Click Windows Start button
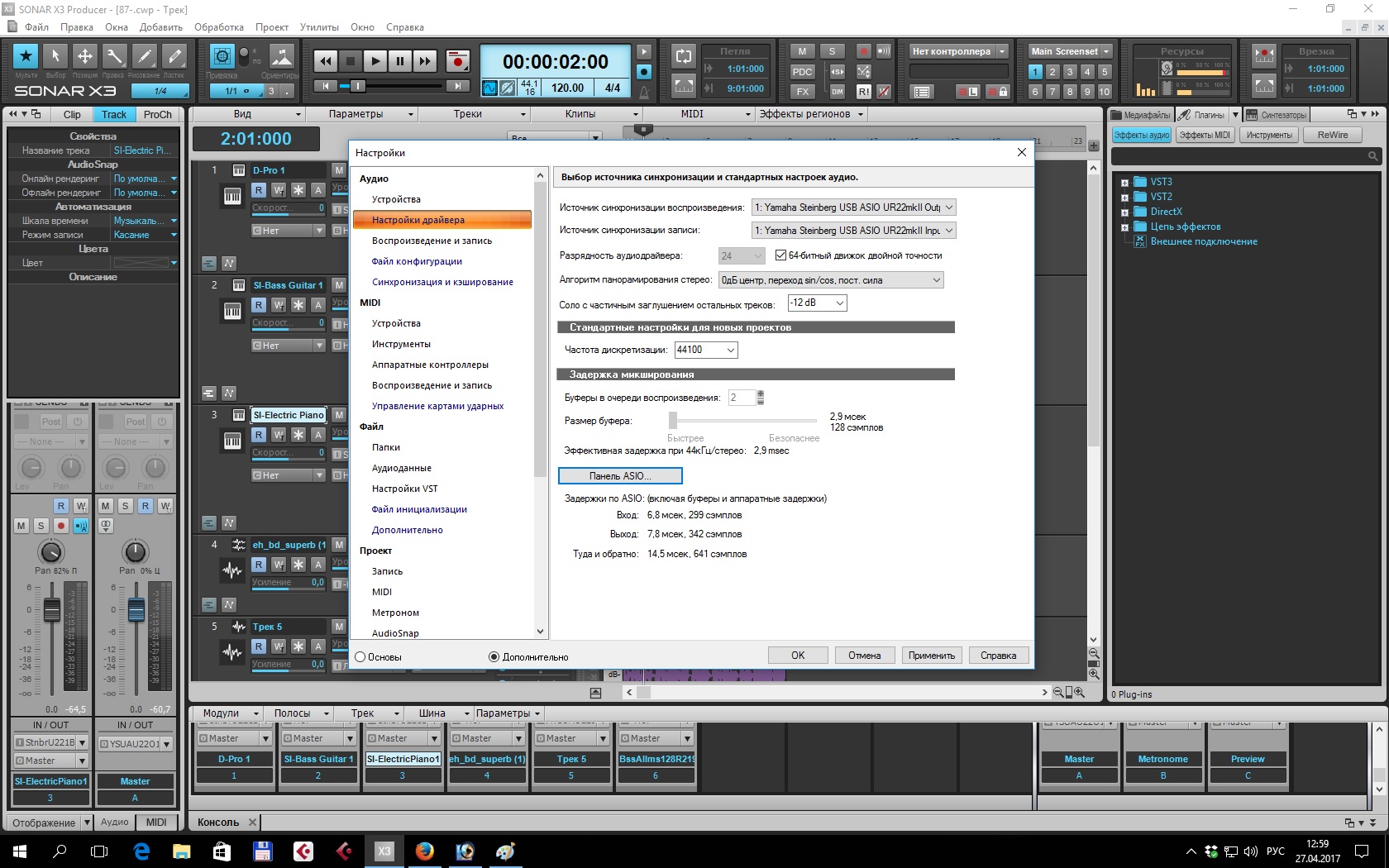Viewport: 1389px width, 868px height. [20, 851]
